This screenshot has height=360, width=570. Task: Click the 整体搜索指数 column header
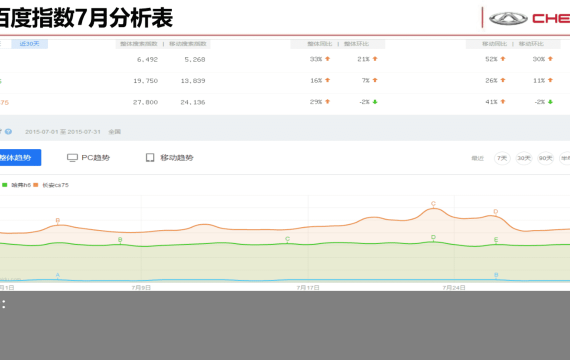139,44
